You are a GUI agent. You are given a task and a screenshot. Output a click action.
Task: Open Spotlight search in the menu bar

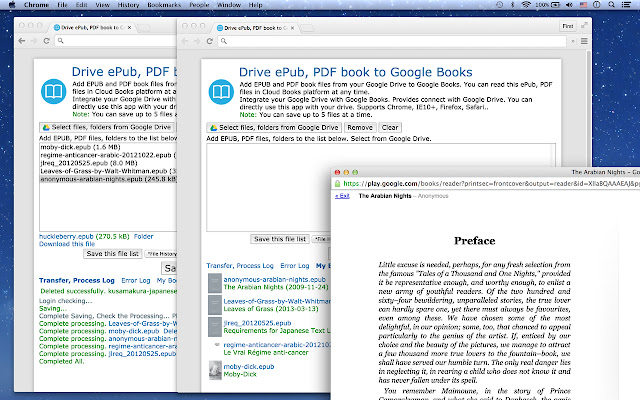coord(612,5)
